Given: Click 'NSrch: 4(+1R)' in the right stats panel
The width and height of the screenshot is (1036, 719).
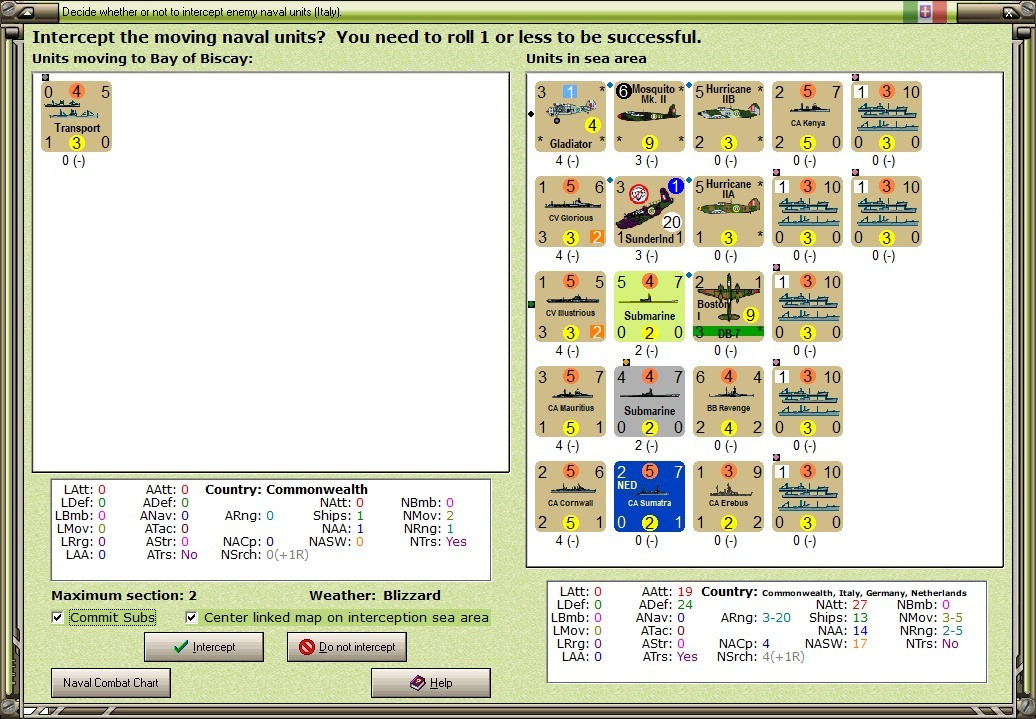Looking at the screenshot, I should point(760,657).
